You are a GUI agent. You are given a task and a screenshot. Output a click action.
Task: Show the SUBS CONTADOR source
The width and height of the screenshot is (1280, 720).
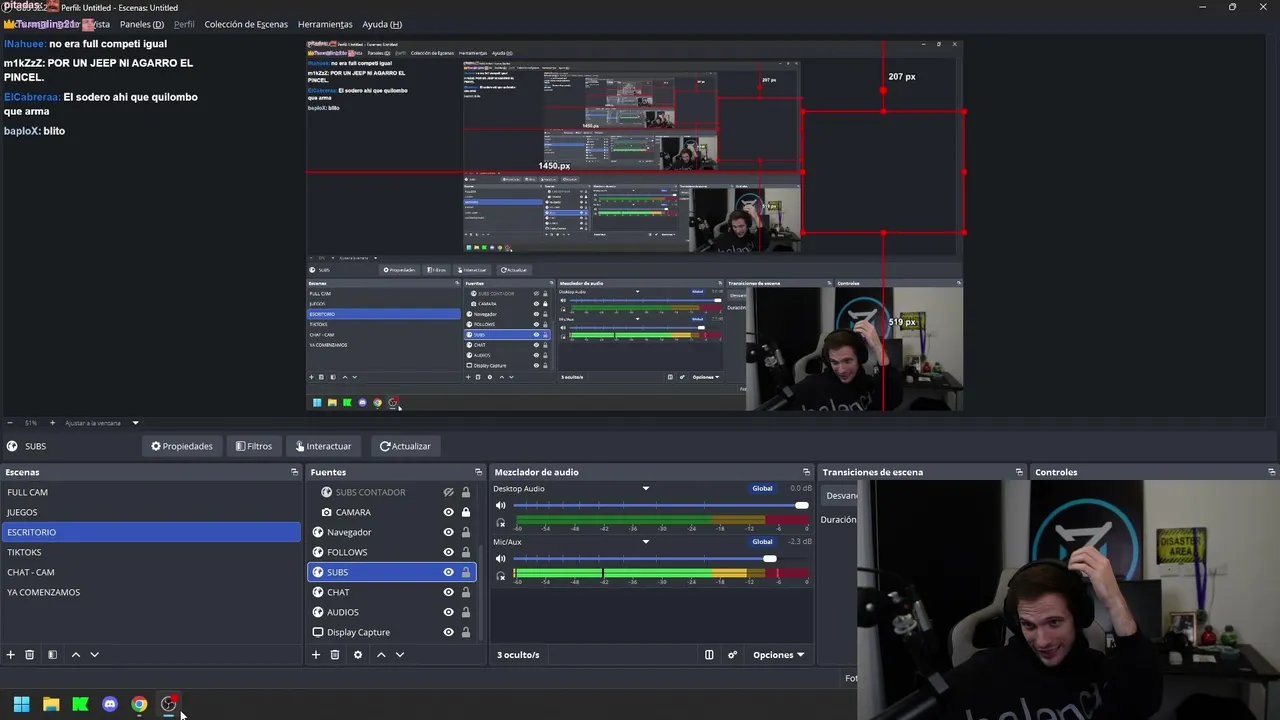tap(449, 492)
